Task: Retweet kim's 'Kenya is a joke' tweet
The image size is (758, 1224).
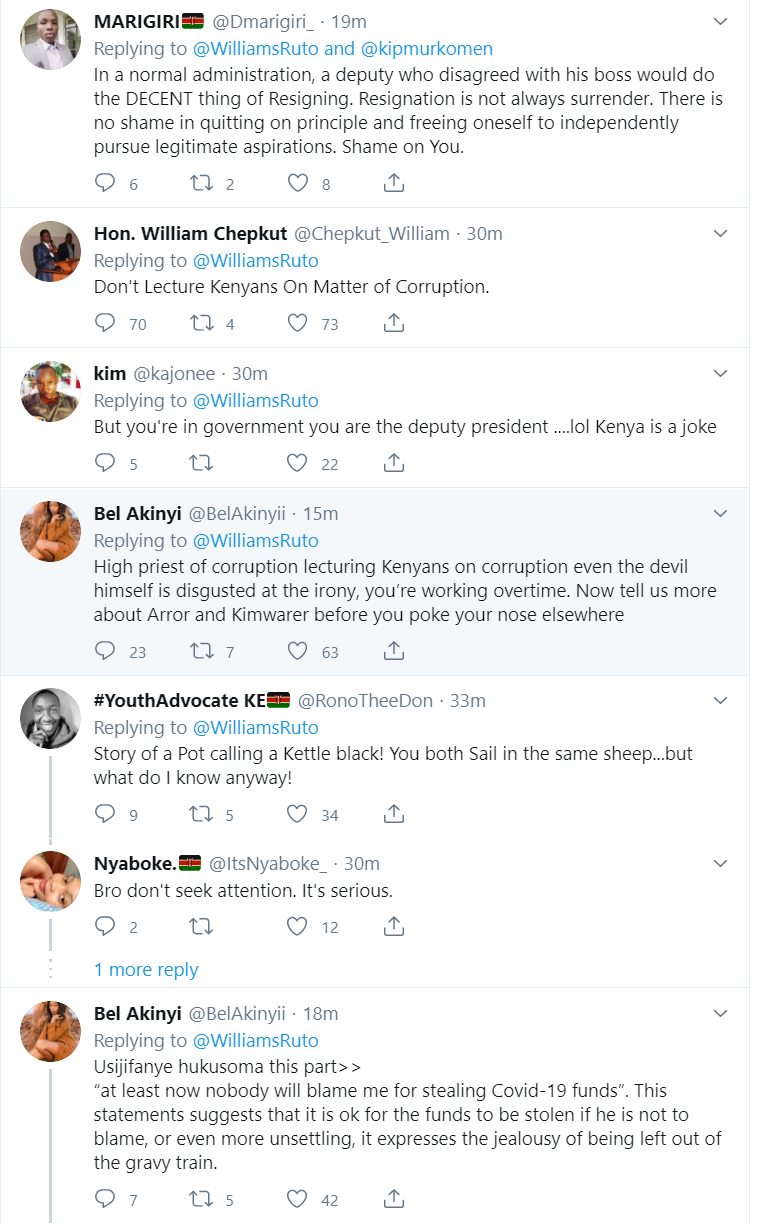Action: (201, 463)
